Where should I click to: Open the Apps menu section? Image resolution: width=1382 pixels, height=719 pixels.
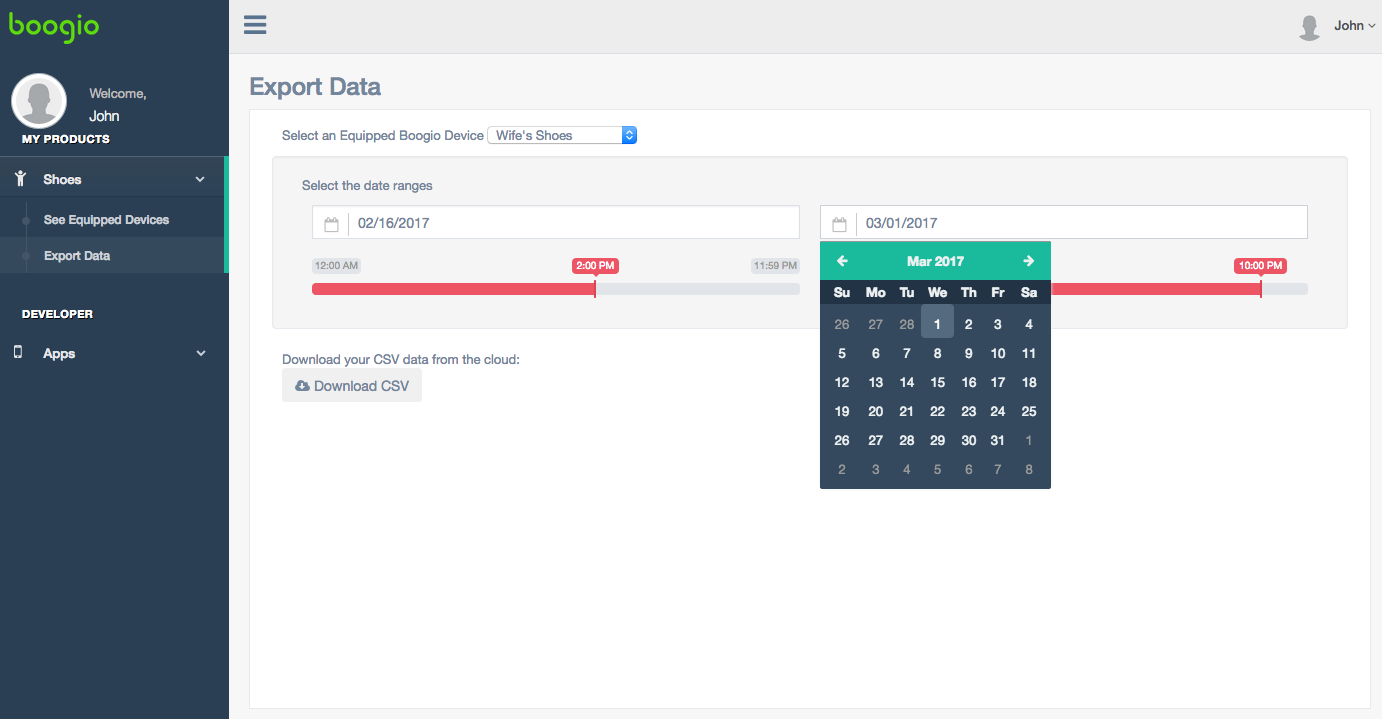point(114,354)
